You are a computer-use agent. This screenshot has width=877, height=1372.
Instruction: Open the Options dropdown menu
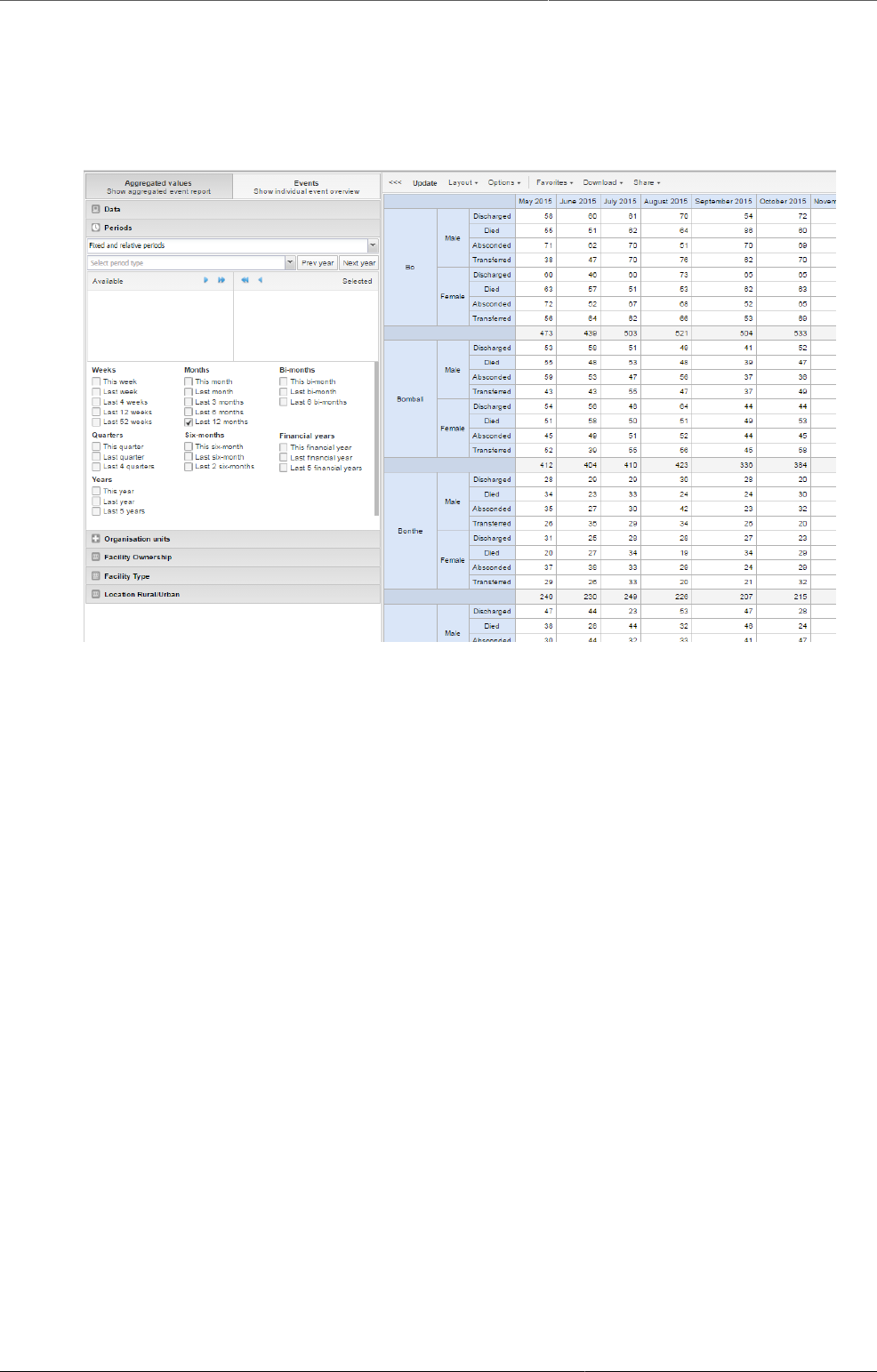point(504,182)
